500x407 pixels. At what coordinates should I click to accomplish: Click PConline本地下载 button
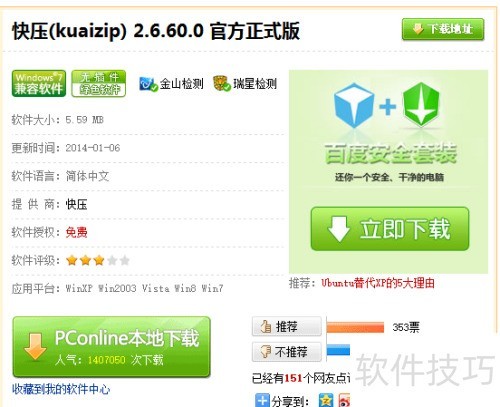[112, 347]
